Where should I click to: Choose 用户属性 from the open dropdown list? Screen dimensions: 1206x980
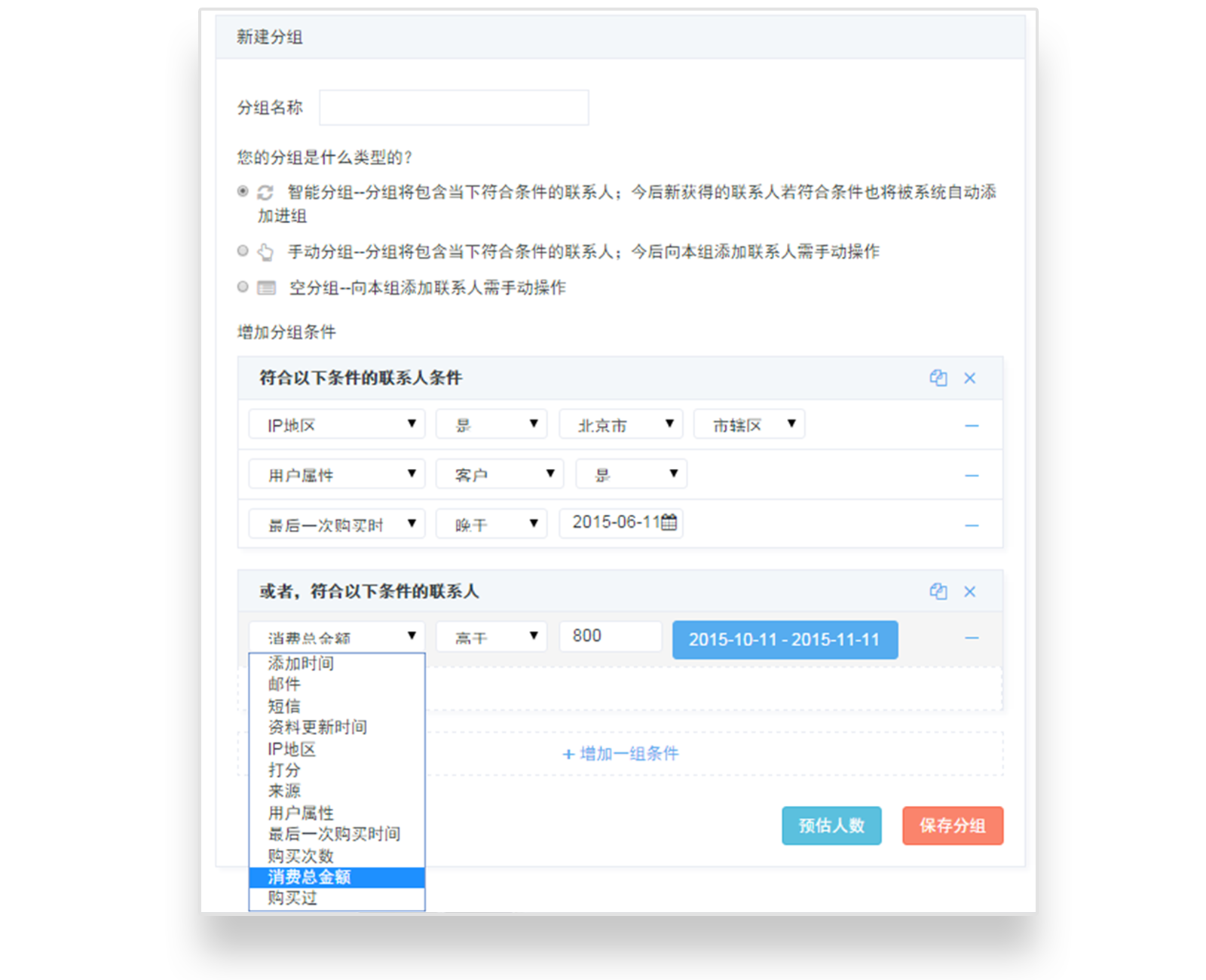(x=337, y=813)
